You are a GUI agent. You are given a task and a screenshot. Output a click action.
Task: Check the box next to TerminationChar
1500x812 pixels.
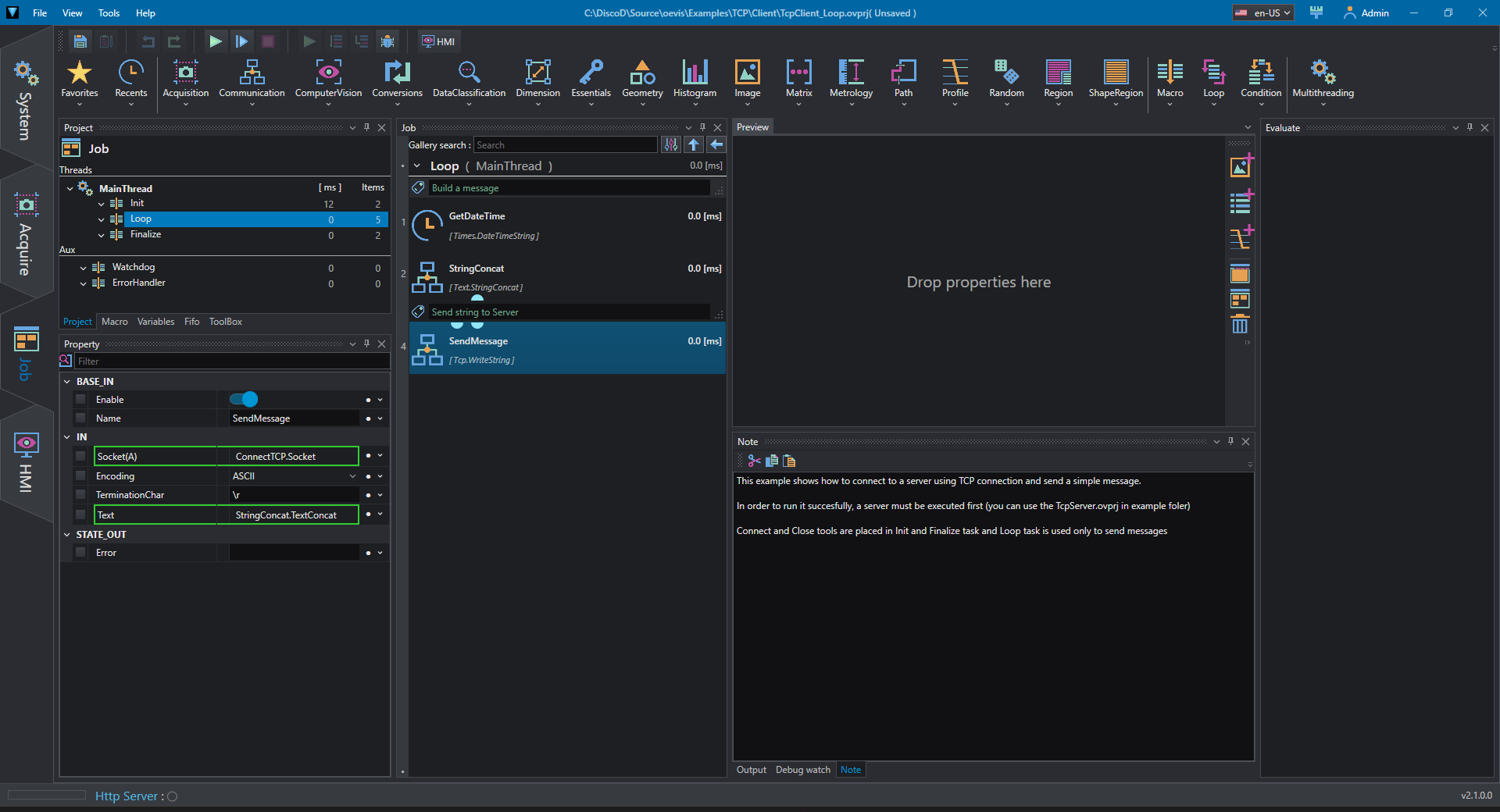tap(80, 494)
